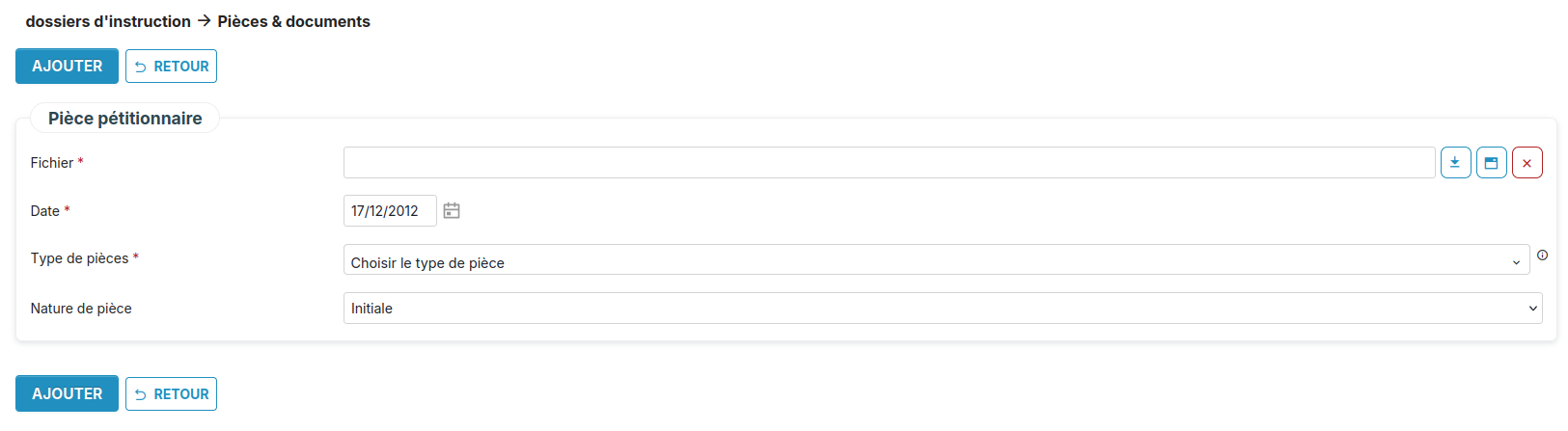
Task: Open the calendar date picker icon
Action: pyautogui.click(x=452, y=210)
